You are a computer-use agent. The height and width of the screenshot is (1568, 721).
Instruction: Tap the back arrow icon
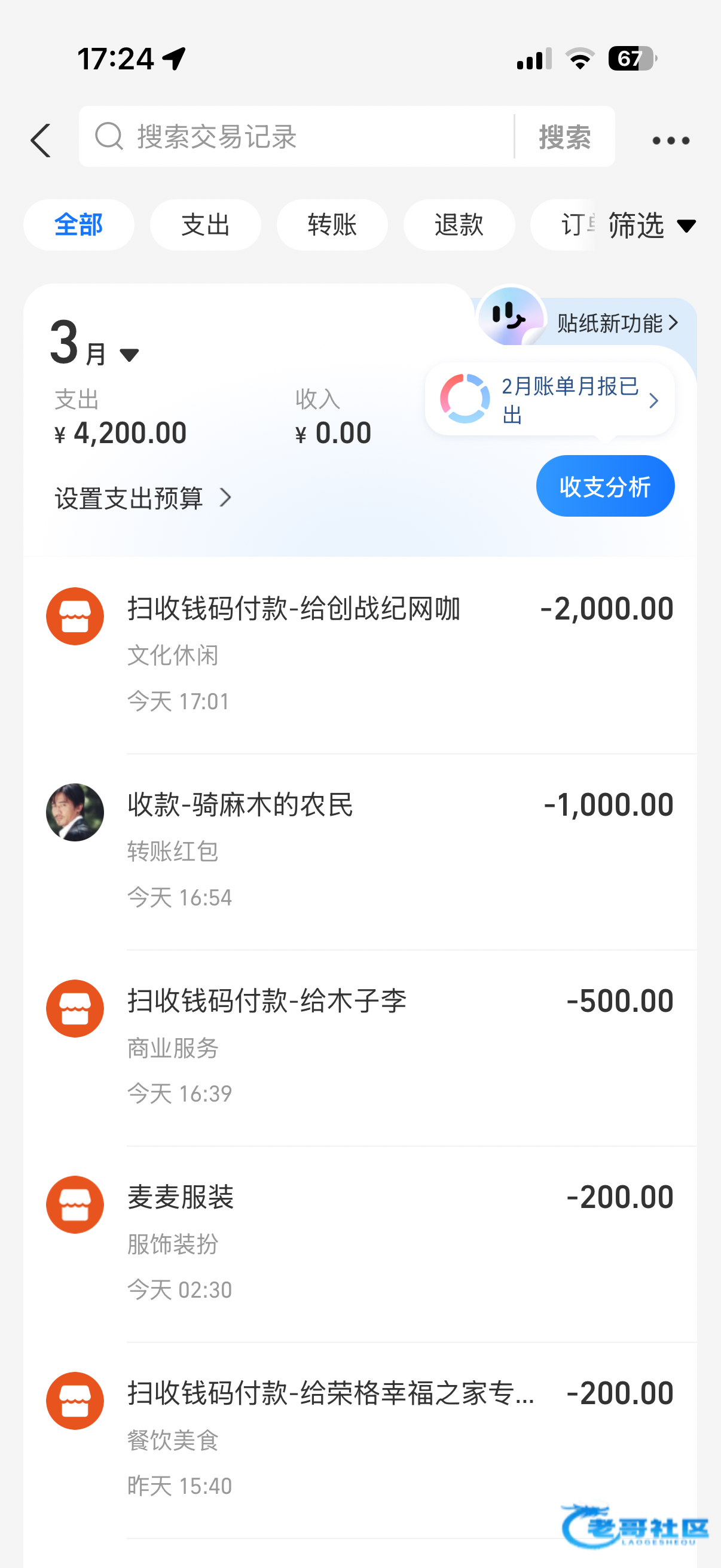[x=41, y=141]
